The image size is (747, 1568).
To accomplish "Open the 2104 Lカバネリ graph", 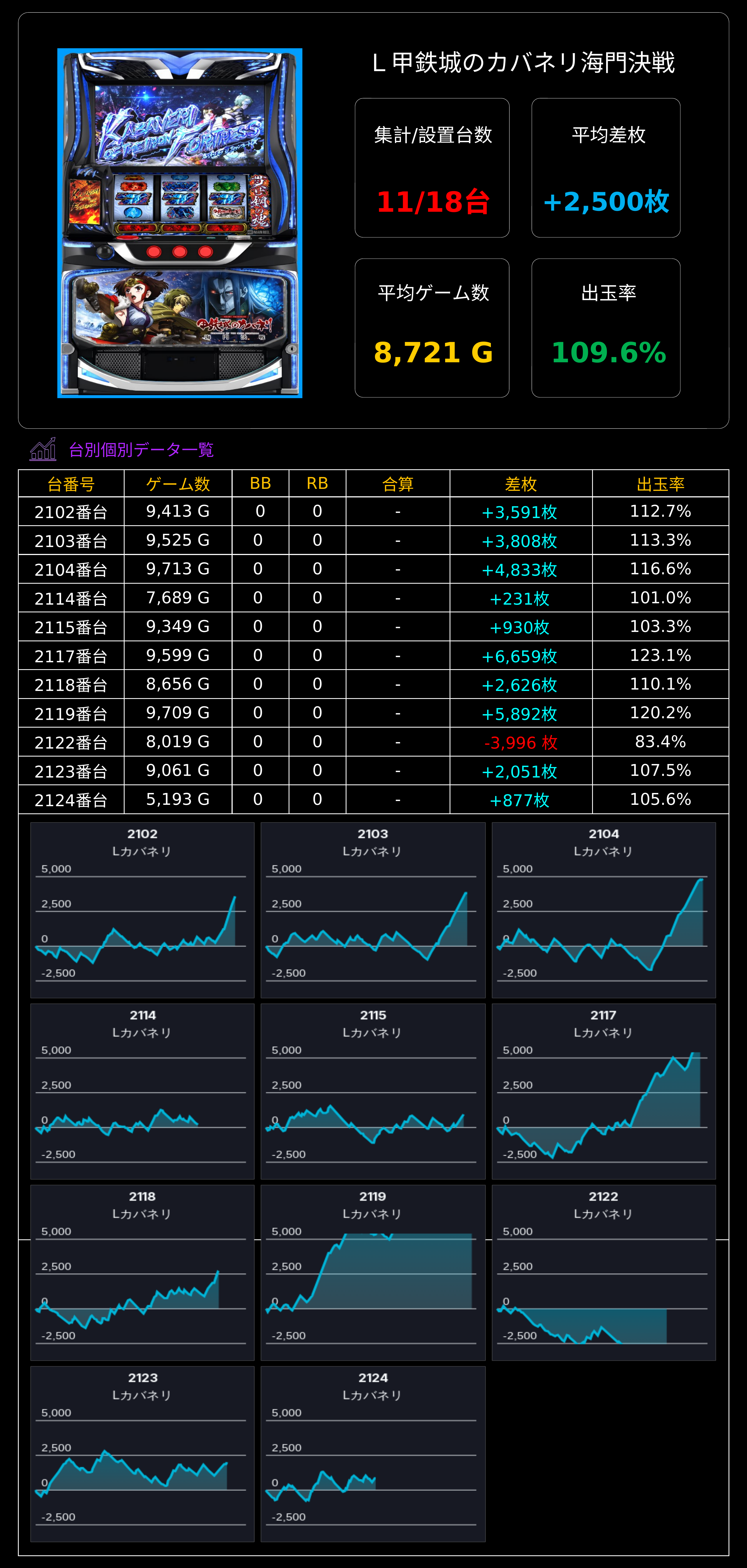I will click(x=603, y=909).
